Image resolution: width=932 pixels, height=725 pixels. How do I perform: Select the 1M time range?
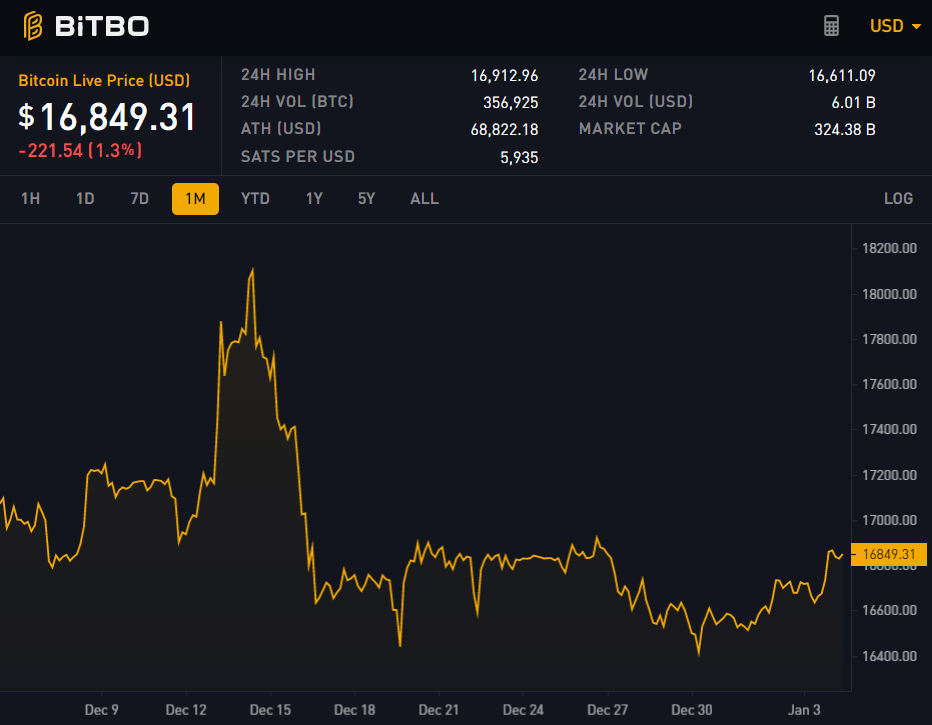tap(195, 198)
